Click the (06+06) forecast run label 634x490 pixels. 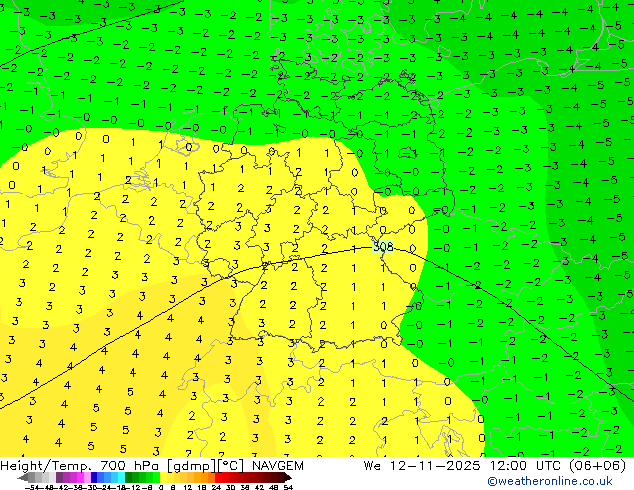coord(597,466)
